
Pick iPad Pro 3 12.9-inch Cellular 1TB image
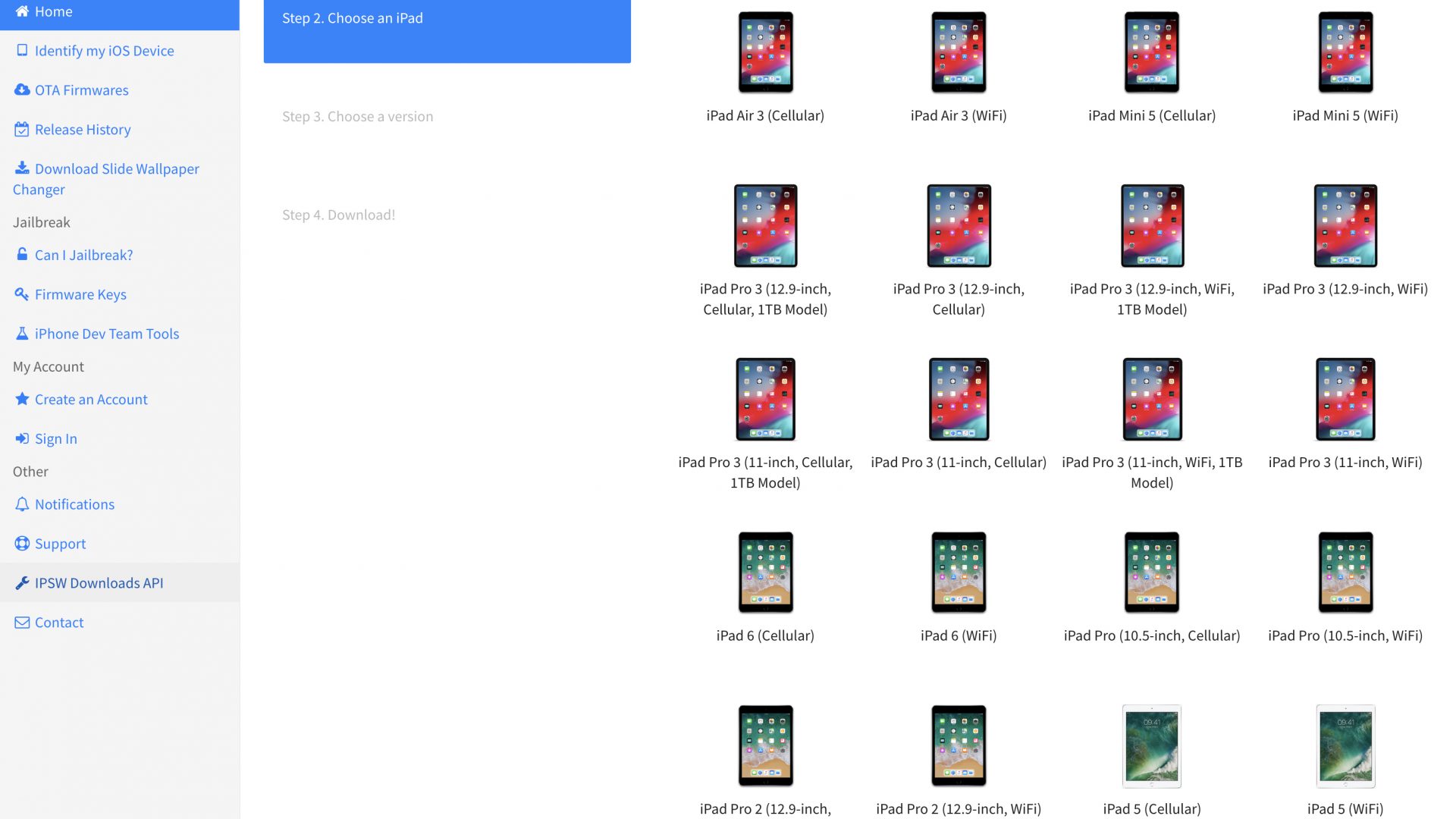(765, 226)
